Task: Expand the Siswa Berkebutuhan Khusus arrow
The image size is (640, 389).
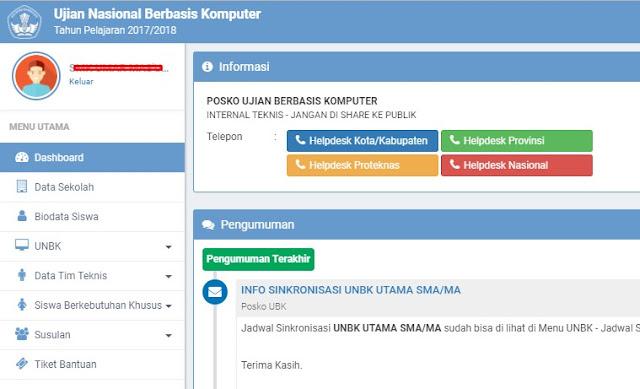Action: point(169,306)
